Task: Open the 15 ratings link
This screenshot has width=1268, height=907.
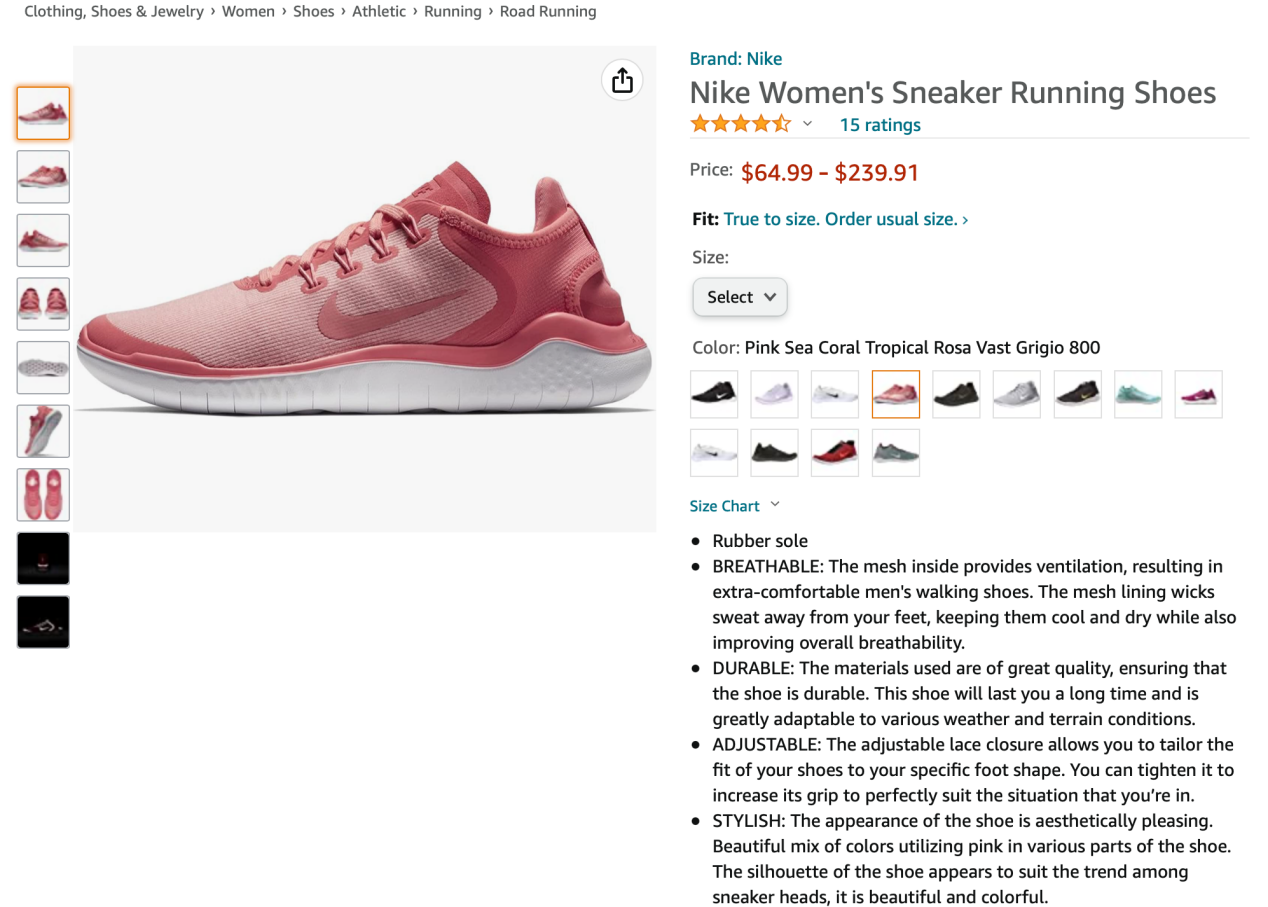Action: tap(880, 125)
